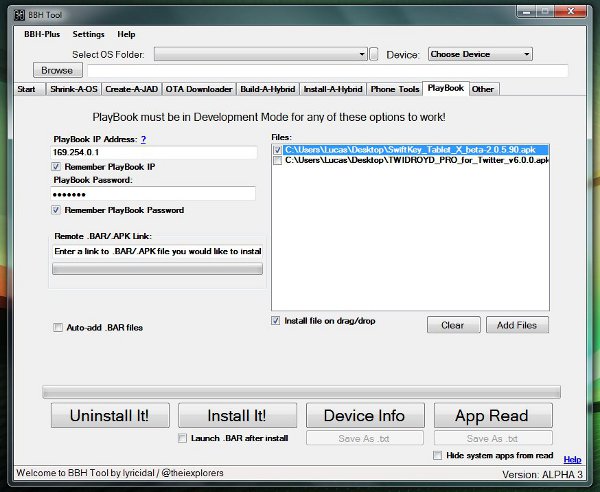The height and width of the screenshot is (492, 600).
Task: Click the Clear button
Action: coord(453,325)
